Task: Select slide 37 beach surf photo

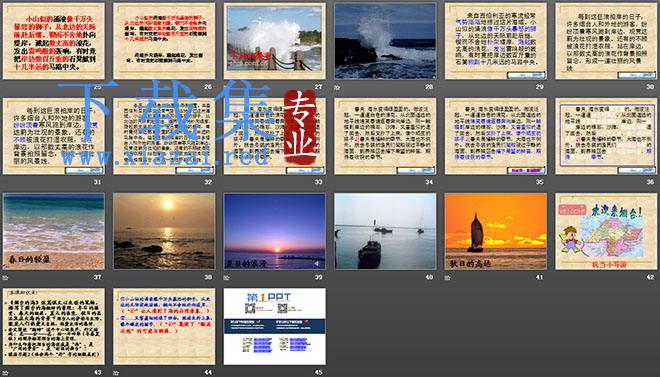Action: (54, 231)
